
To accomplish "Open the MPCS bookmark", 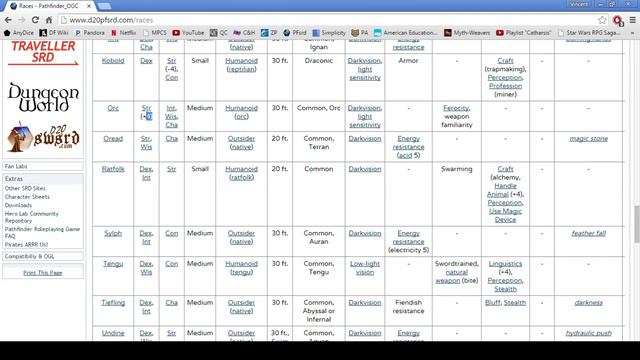I will coord(155,33).
